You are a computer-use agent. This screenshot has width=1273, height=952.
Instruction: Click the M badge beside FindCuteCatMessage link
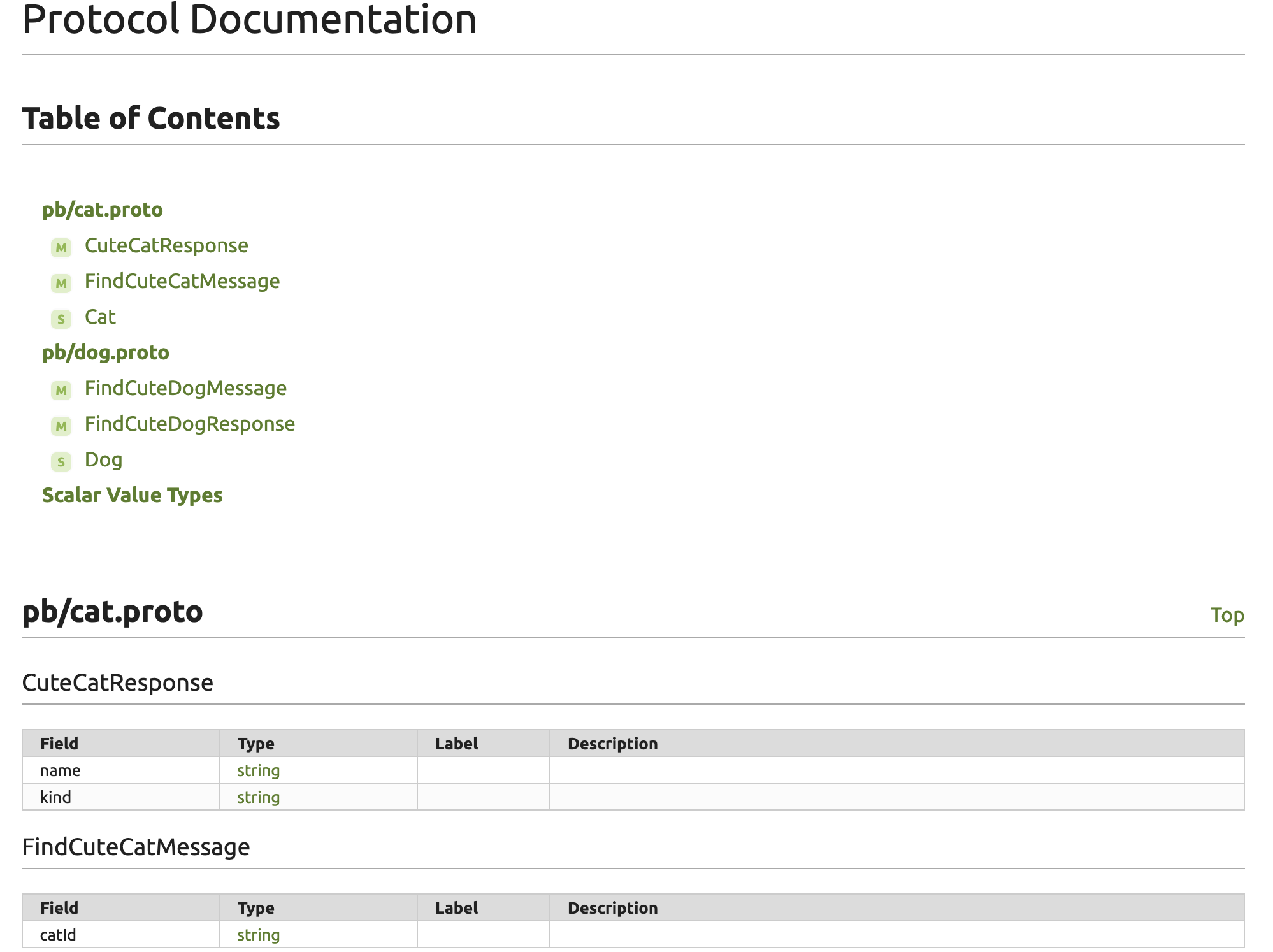coord(61,283)
